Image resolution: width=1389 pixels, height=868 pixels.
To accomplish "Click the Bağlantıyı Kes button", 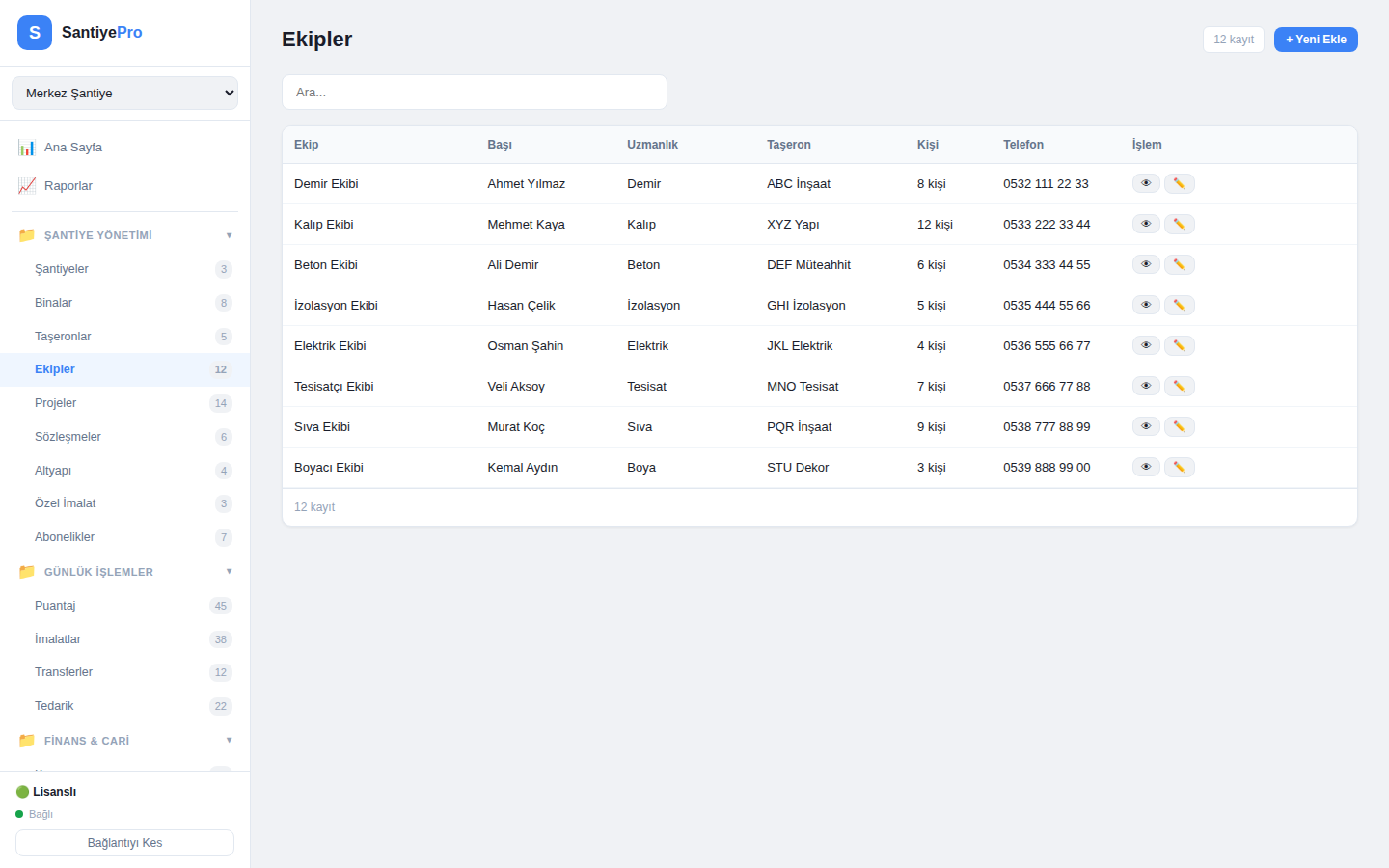I will click(124, 843).
